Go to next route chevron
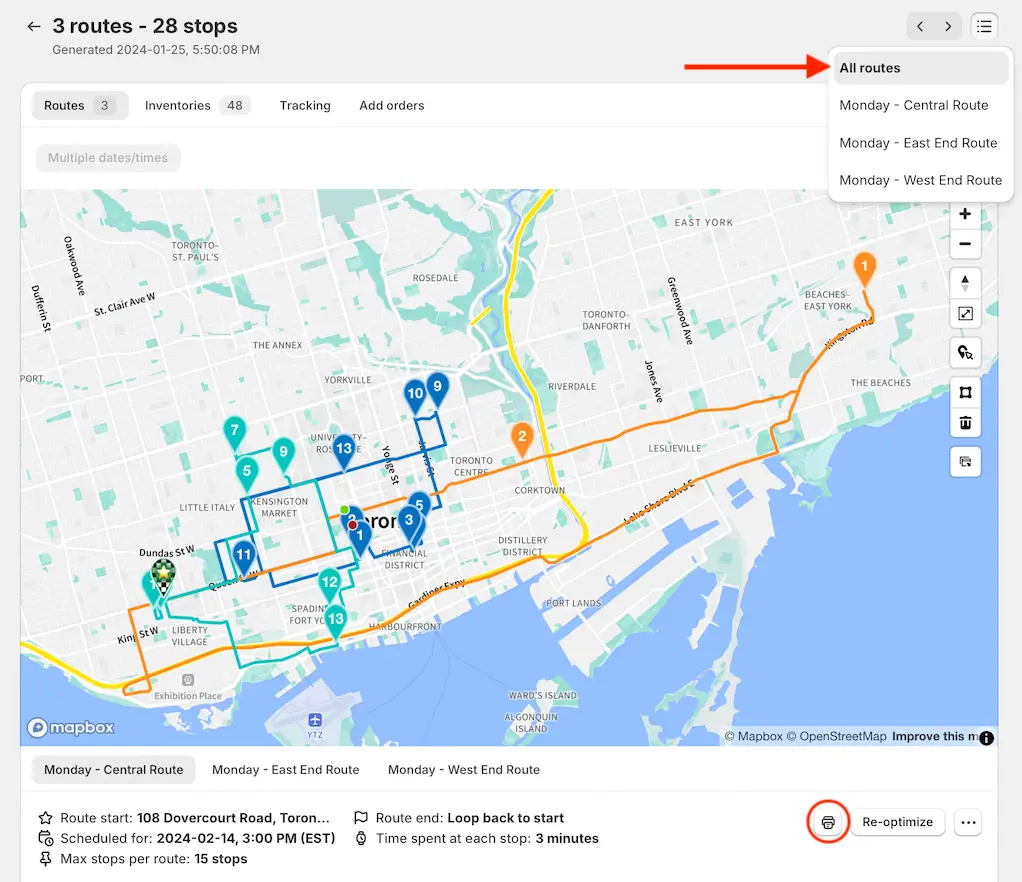The height and width of the screenshot is (882, 1022). (948, 27)
